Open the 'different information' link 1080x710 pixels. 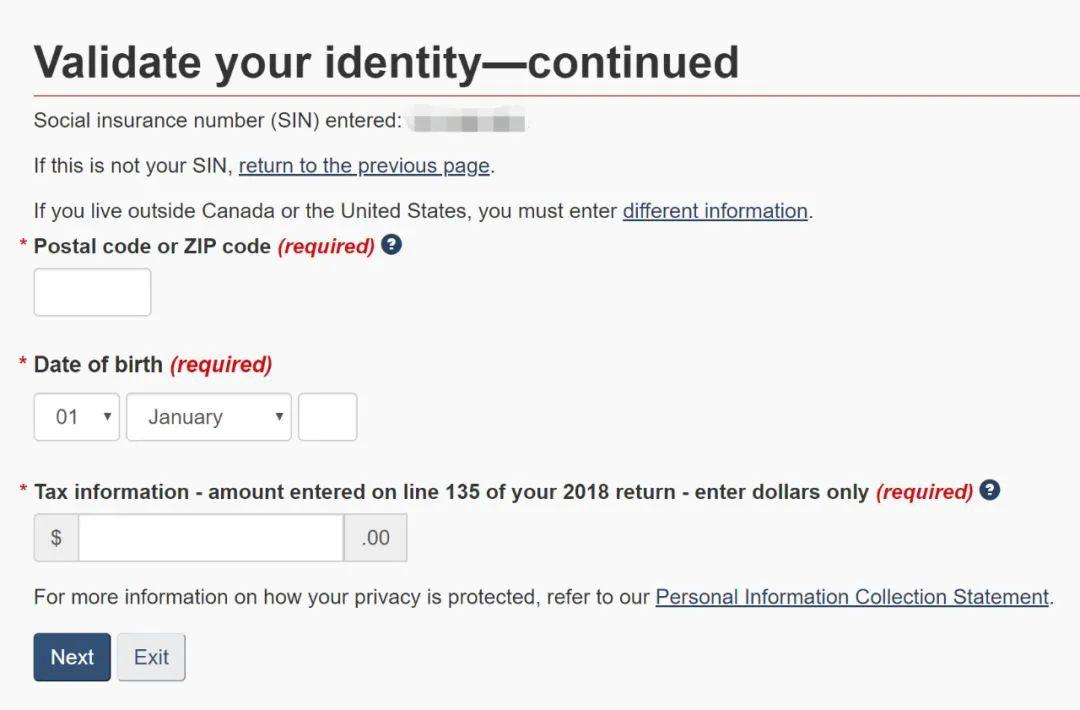pos(715,211)
